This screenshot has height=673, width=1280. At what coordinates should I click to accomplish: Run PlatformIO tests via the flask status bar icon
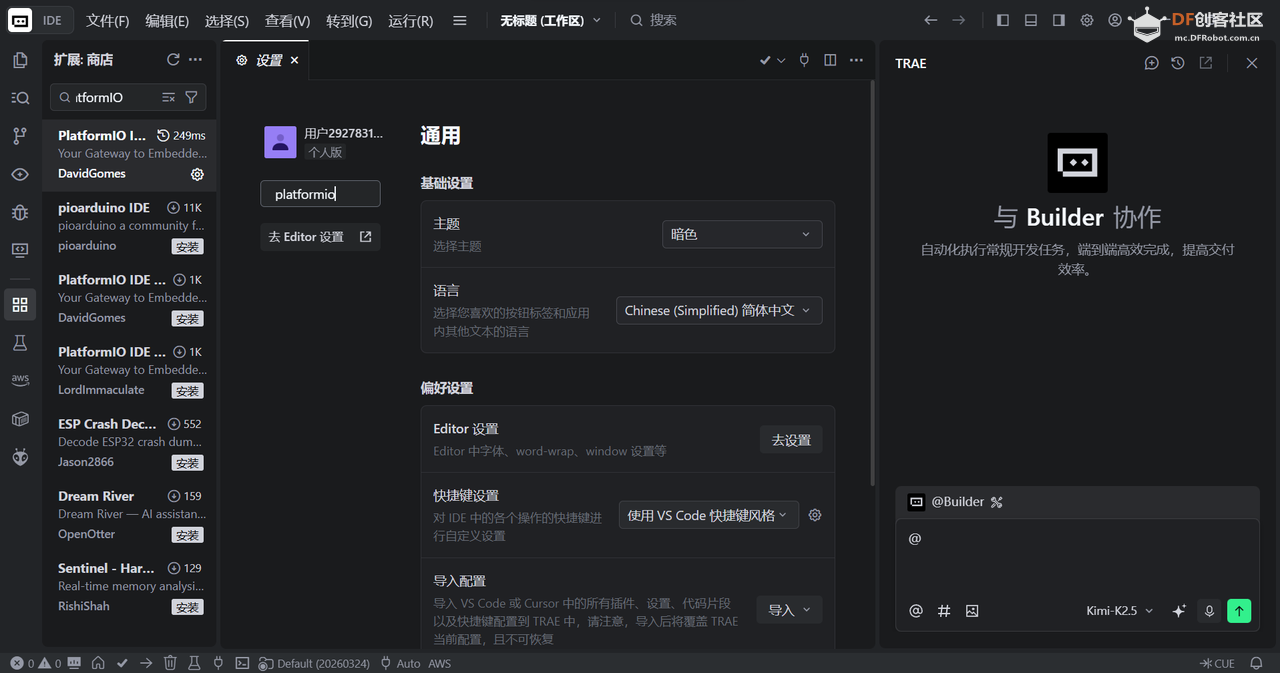coord(193,662)
